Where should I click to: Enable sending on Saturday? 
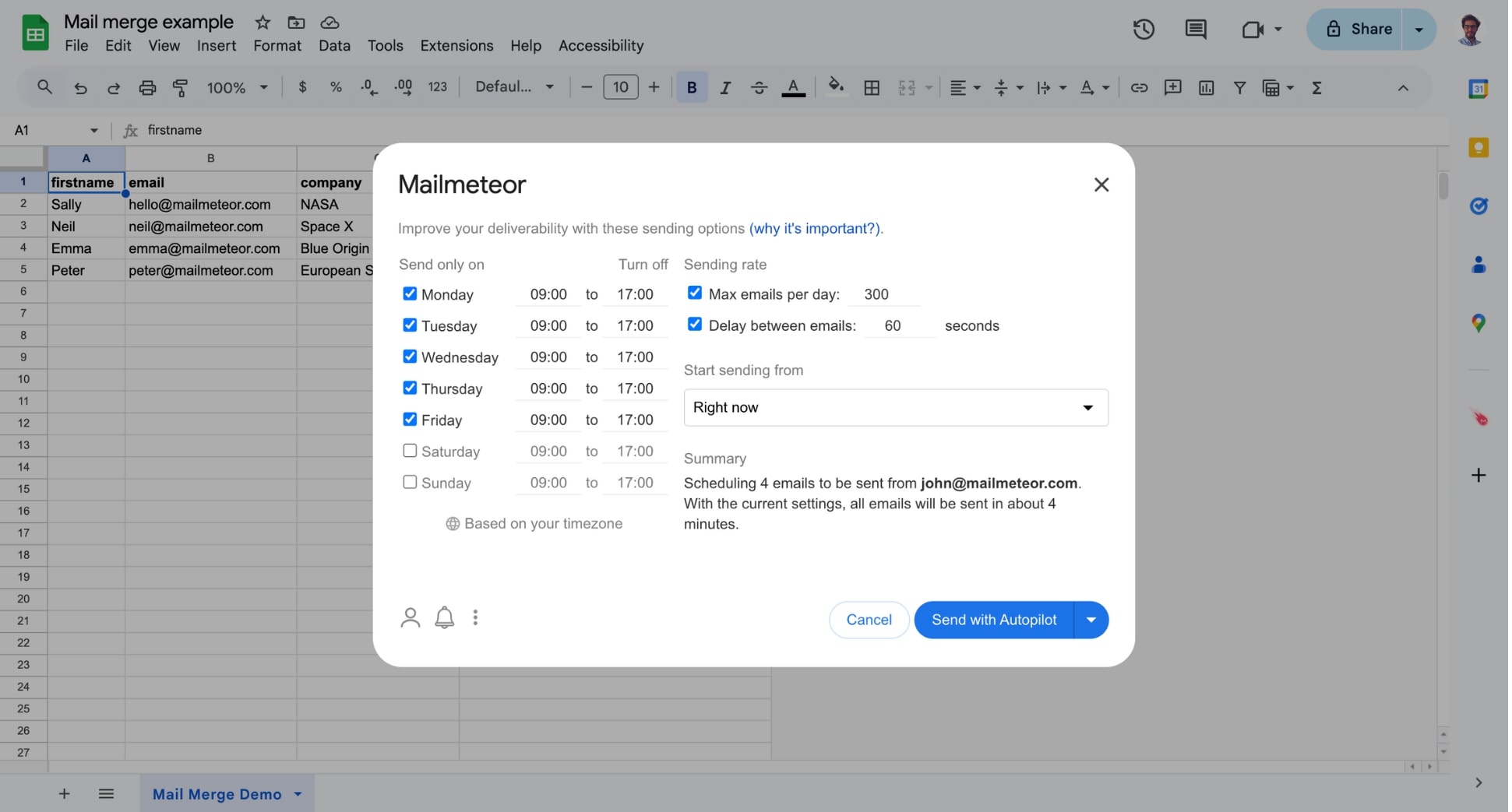410,450
